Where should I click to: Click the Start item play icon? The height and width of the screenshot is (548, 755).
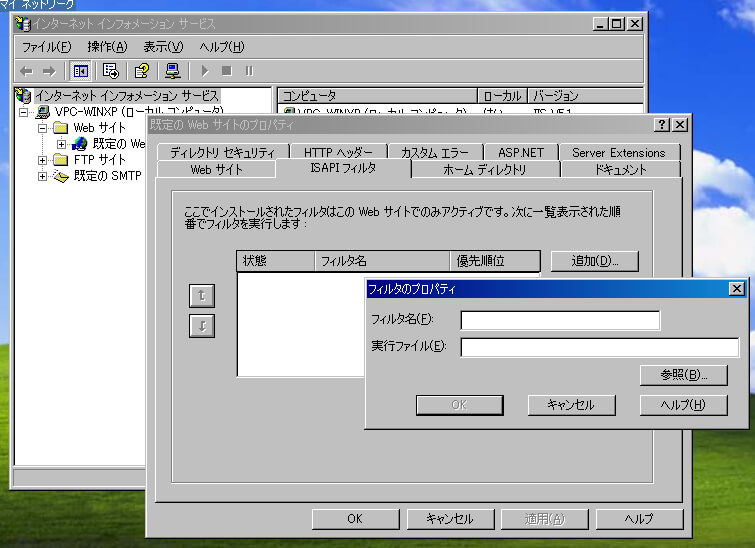(x=205, y=71)
